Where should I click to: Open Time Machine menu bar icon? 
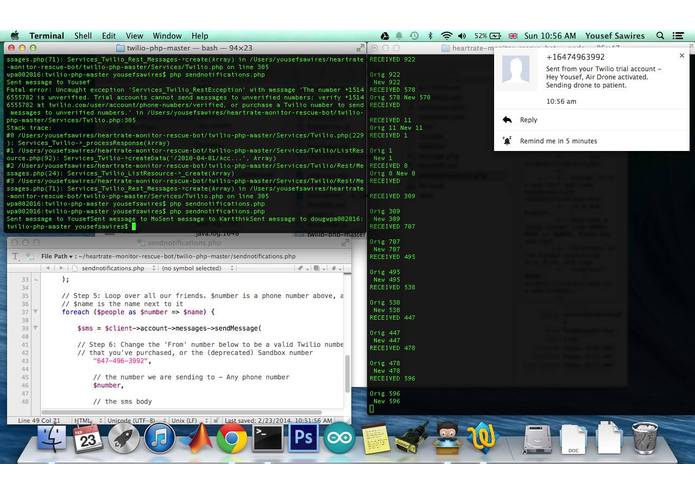414,36
